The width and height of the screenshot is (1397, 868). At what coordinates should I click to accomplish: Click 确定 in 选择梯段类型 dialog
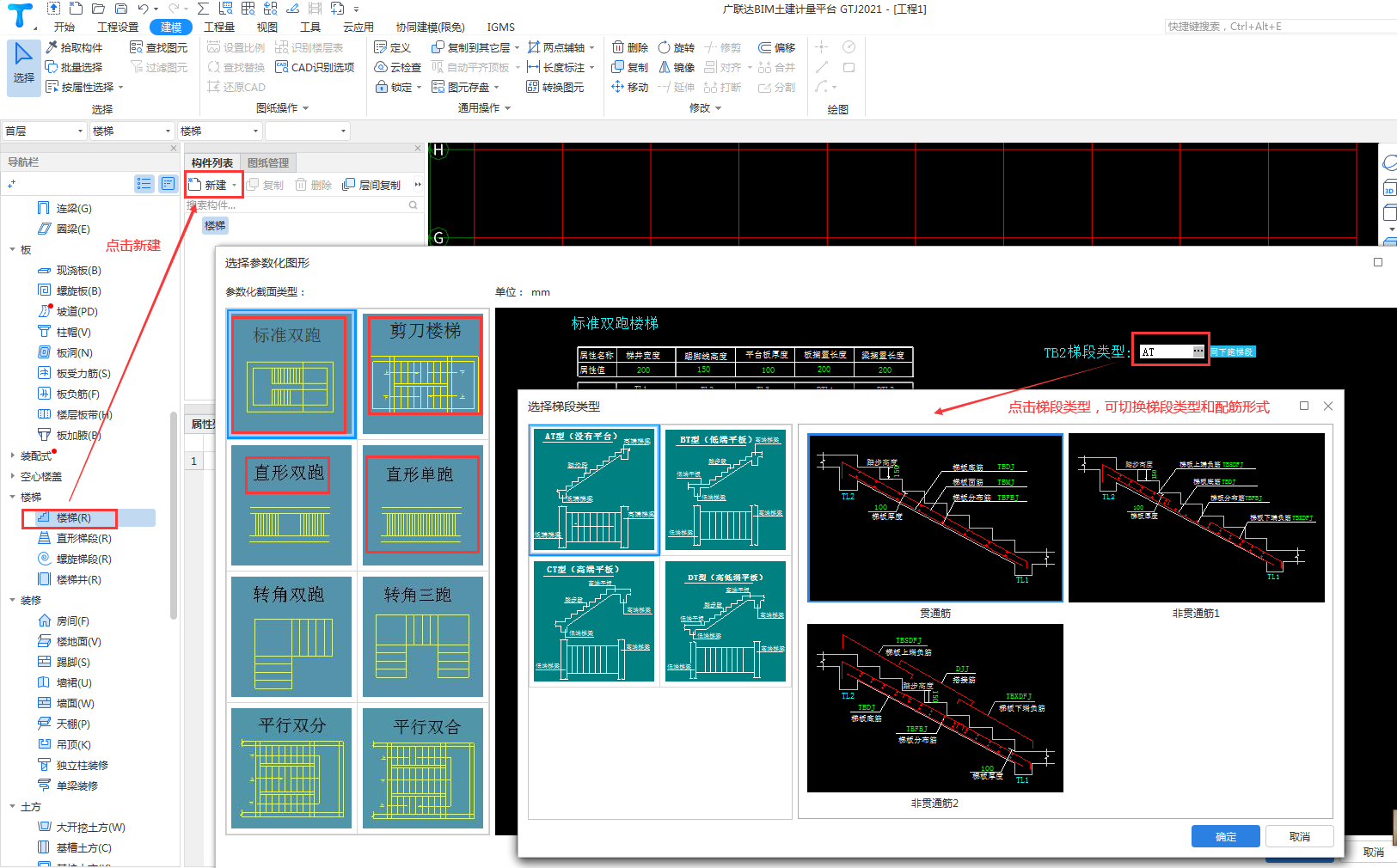pyautogui.click(x=1226, y=836)
